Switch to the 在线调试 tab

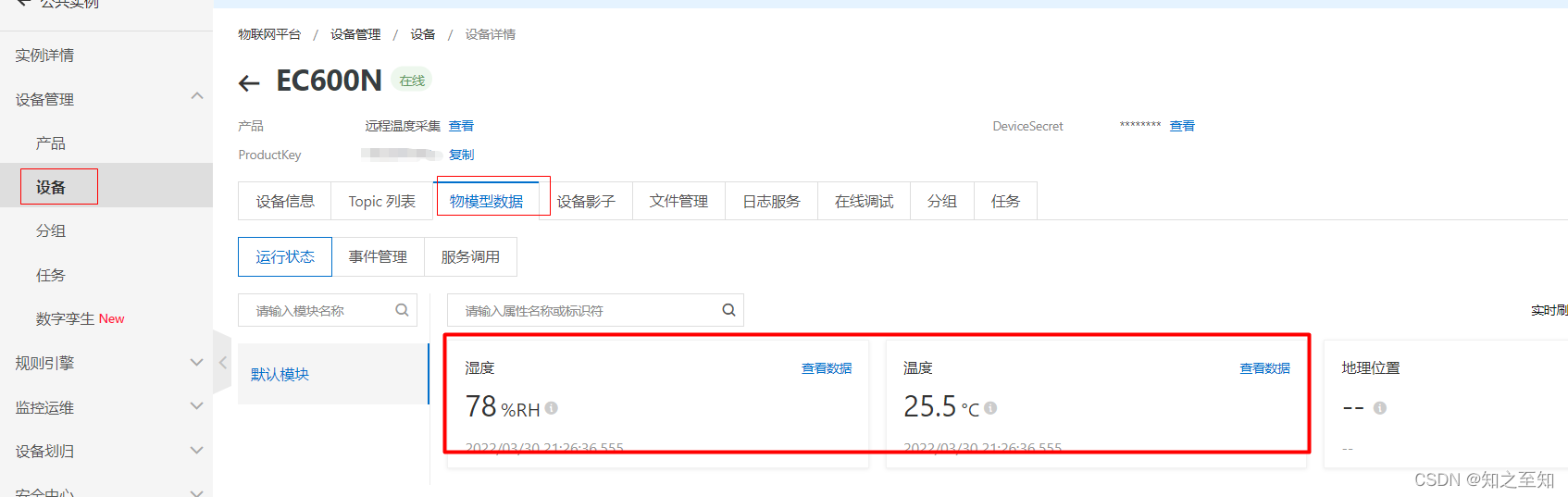(864, 201)
